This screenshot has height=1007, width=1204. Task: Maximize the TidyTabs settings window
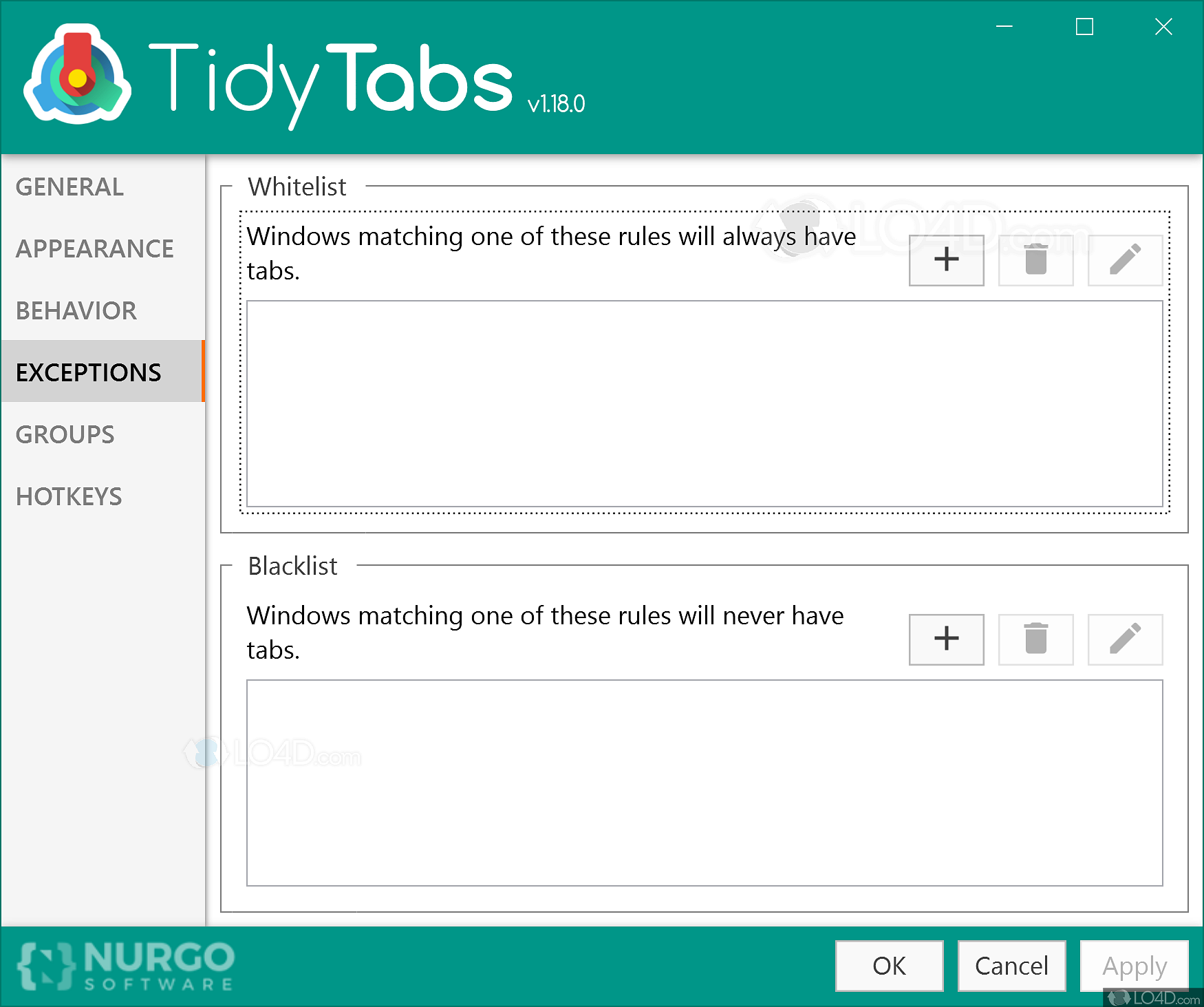pos(1084,27)
